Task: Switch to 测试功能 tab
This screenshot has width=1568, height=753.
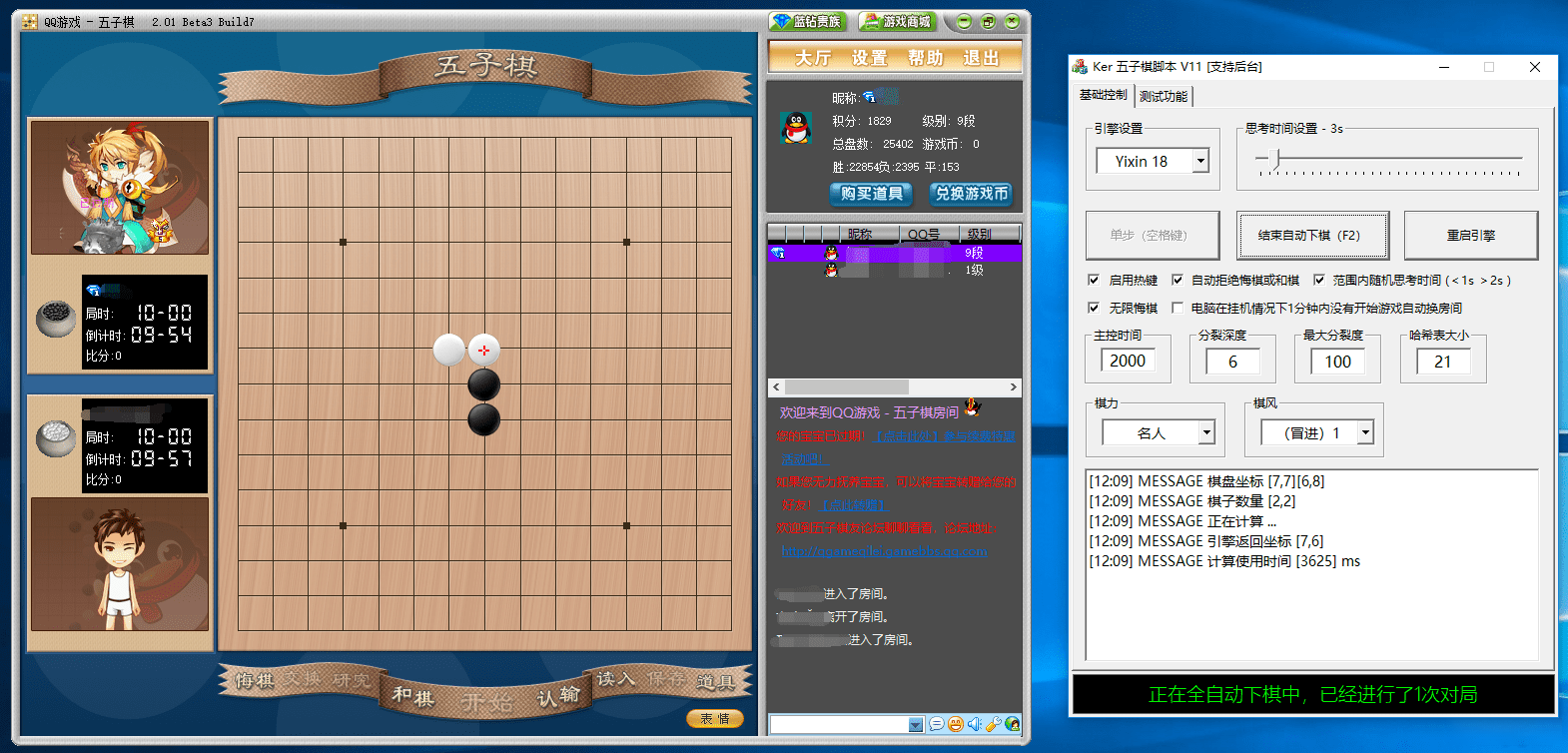Action: point(1164,96)
